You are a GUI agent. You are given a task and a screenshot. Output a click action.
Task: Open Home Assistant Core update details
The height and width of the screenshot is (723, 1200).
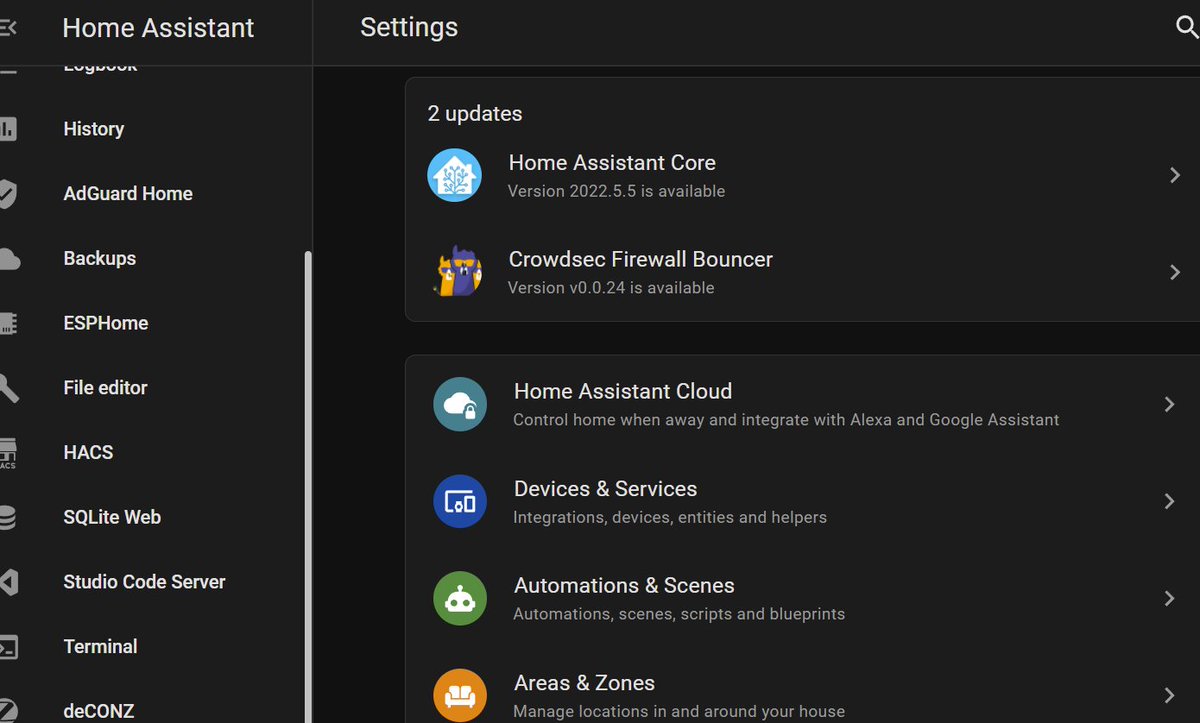click(802, 175)
